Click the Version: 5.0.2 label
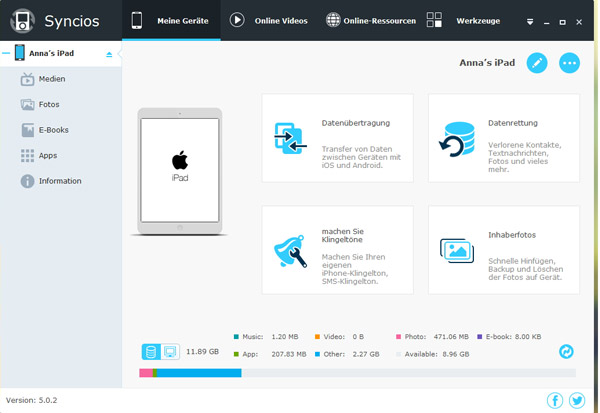Screen dimensions: 600x413 (31, 400)
